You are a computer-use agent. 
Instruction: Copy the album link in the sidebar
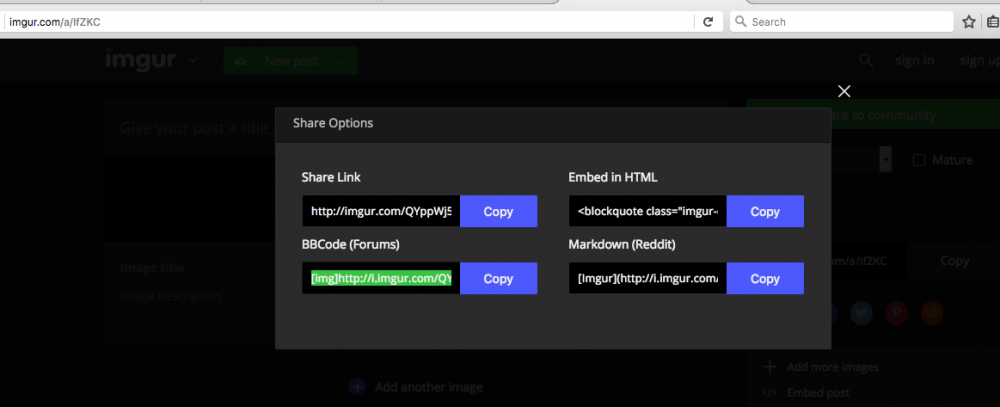point(954,260)
